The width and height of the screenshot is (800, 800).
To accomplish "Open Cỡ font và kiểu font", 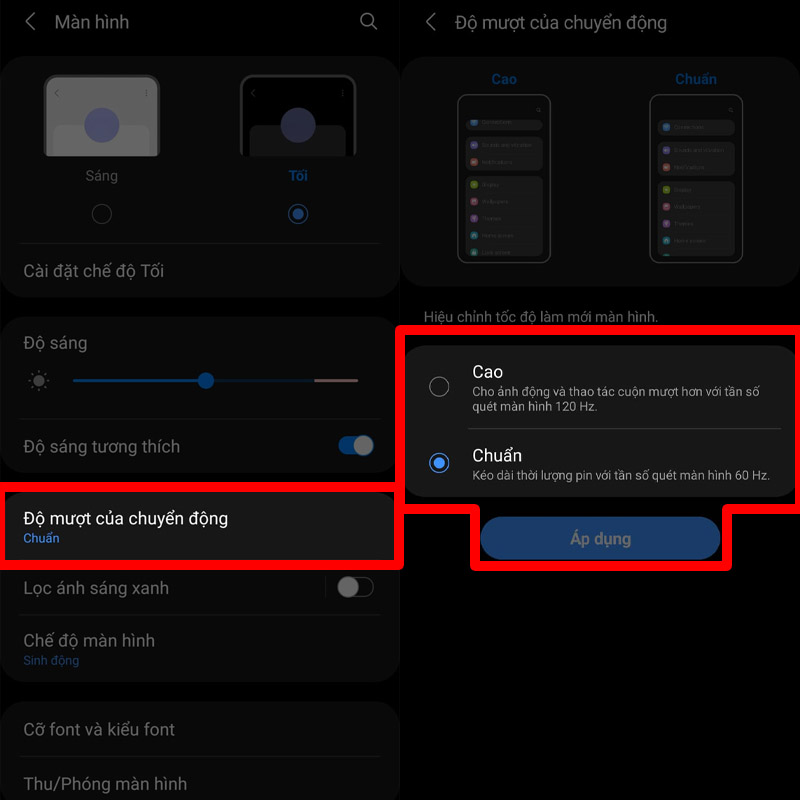I will 199,730.
